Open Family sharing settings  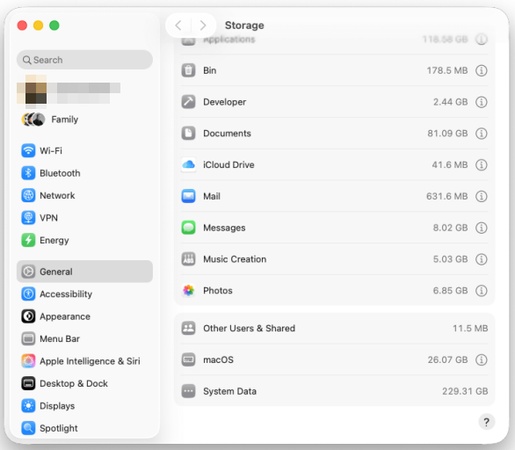click(85, 119)
